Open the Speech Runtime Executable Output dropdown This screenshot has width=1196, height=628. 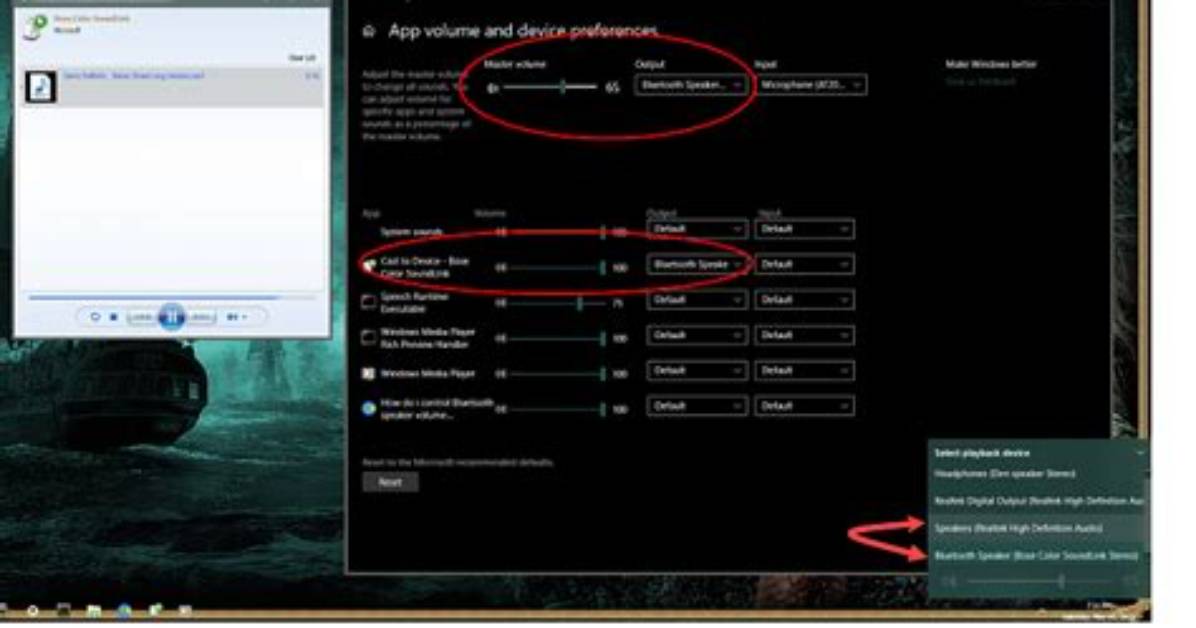pos(696,300)
